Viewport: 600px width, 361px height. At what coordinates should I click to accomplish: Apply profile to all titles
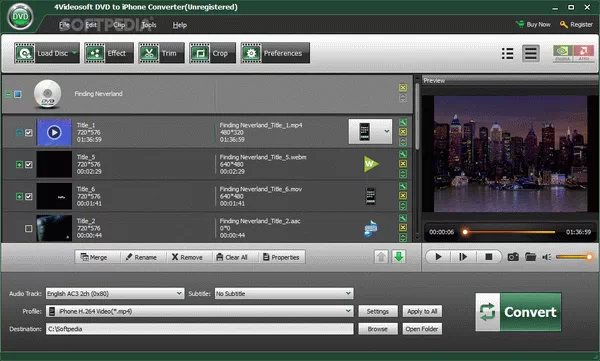pos(422,311)
